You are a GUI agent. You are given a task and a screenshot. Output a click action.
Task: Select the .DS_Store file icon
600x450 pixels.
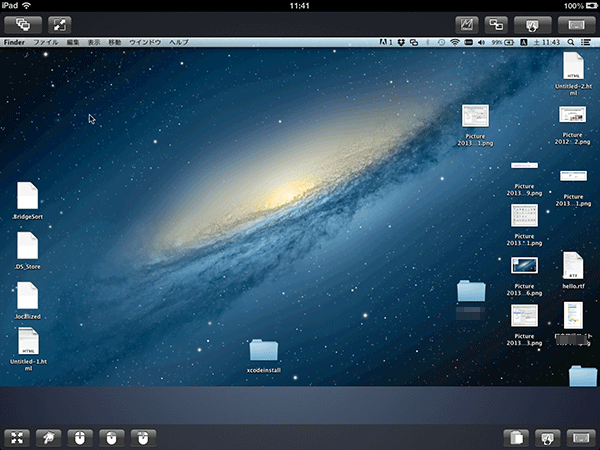click(x=28, y=246)
